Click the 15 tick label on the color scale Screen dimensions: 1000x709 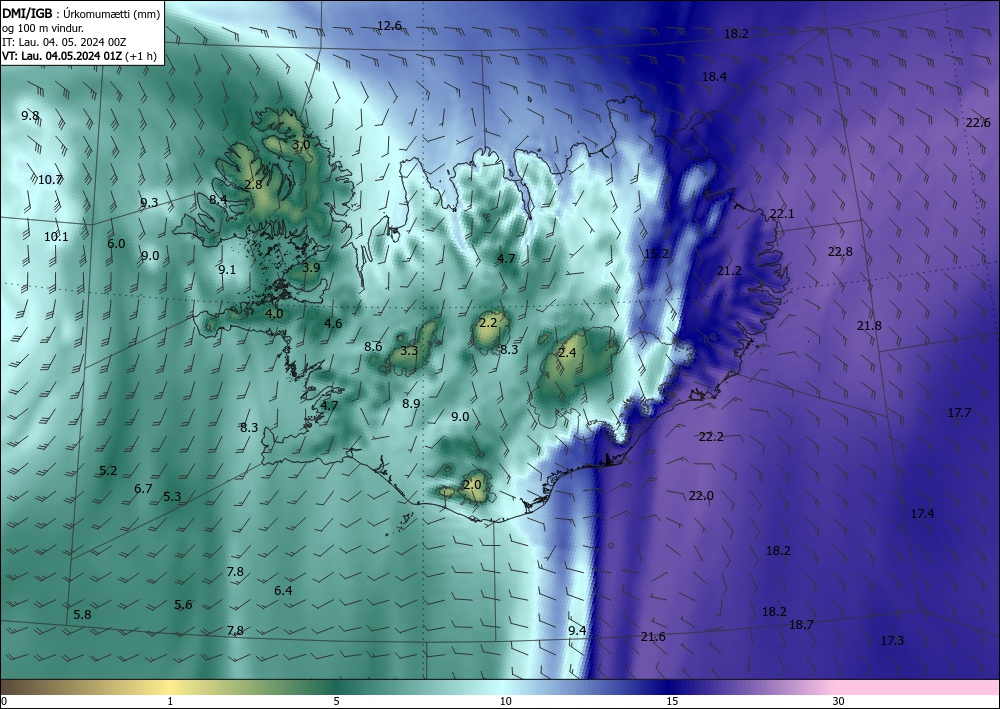point(672,702)
